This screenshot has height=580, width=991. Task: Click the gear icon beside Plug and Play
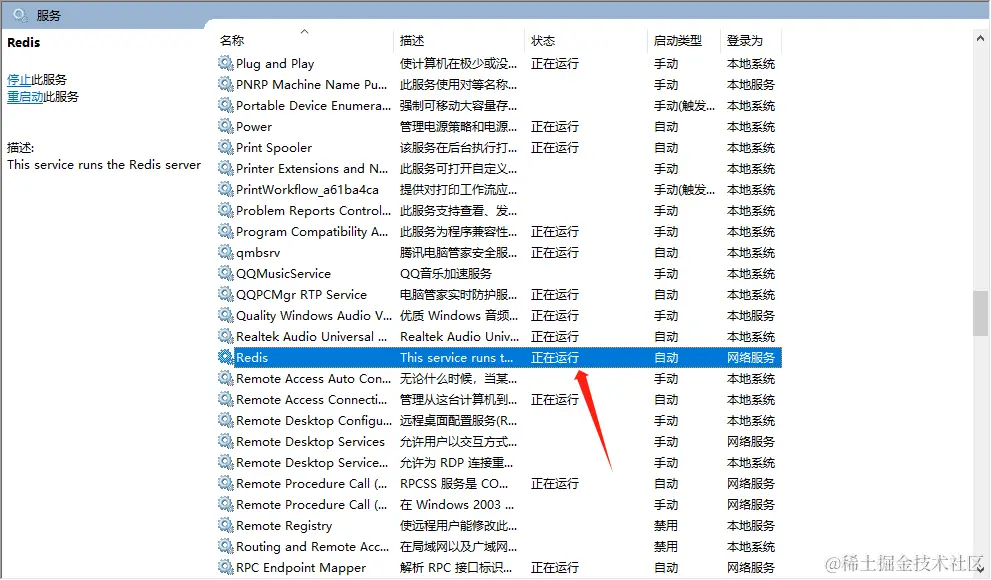tap(226, 63)
